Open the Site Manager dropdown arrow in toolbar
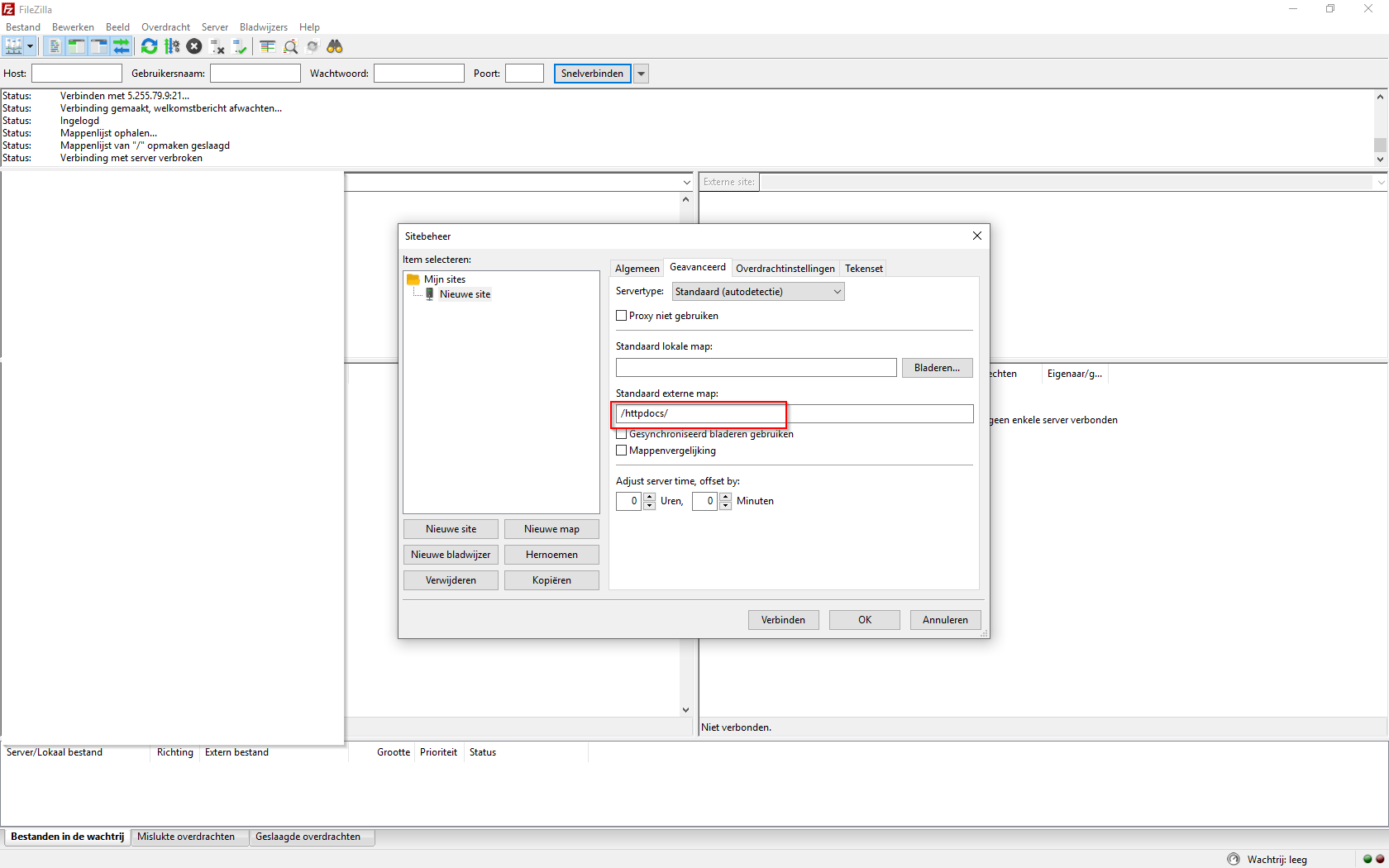The image size is (1389, 868). [30, 46]
